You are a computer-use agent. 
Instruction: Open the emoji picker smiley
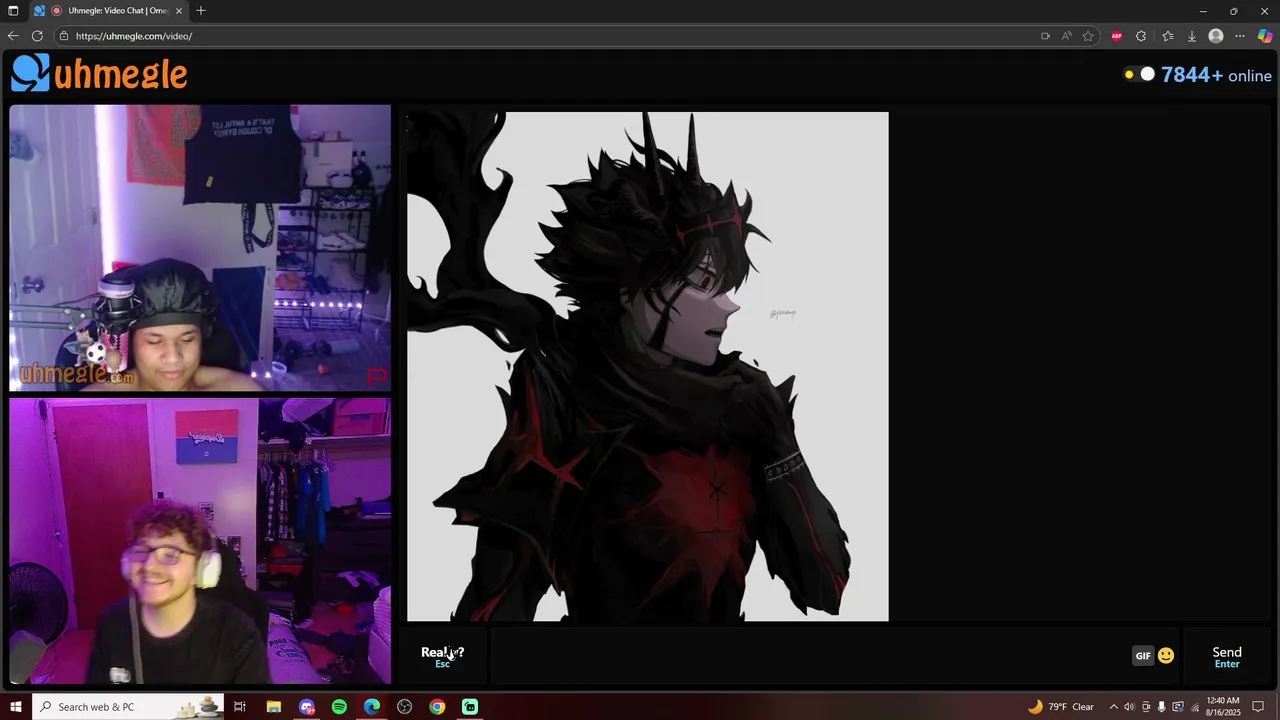[x=1166, y=656]
